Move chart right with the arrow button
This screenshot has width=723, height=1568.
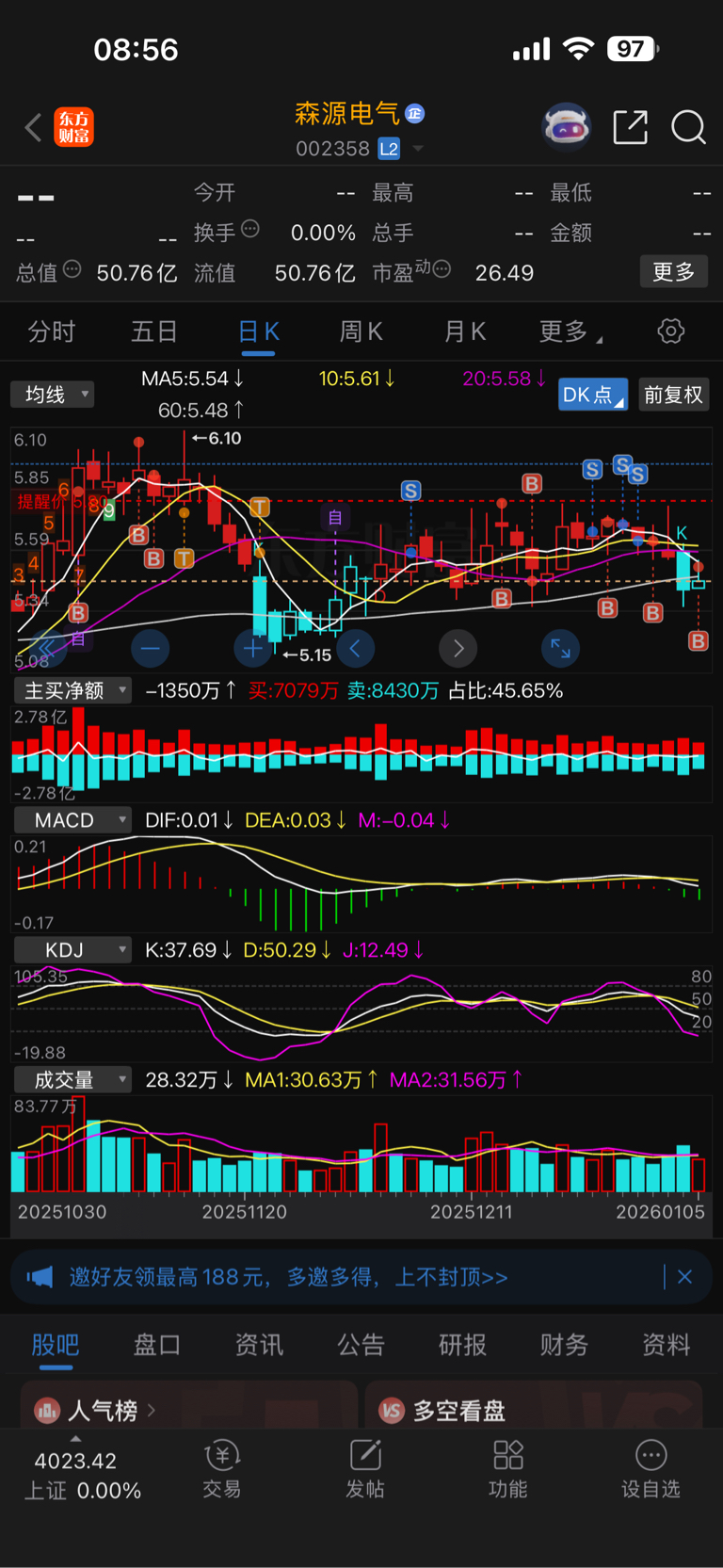[x=458, y=648]
